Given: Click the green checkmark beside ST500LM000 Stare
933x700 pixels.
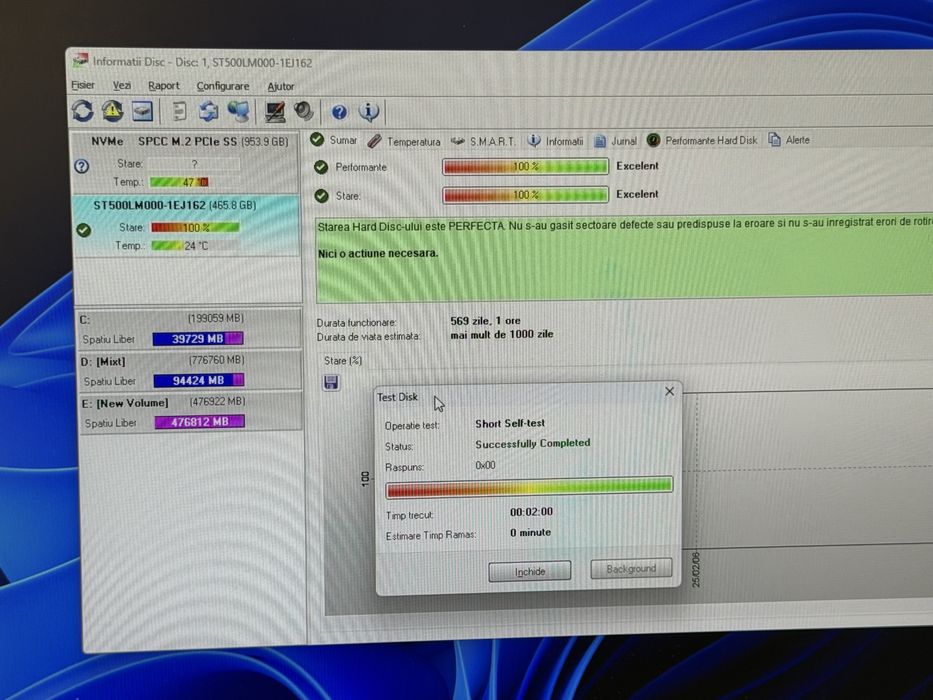Looking at the screenshot, I should (x=84, y=230).
